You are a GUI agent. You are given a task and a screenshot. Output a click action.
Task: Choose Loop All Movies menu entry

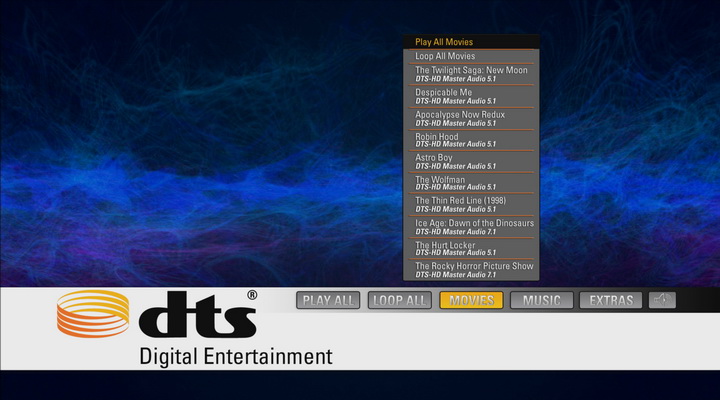pos(471,56)
